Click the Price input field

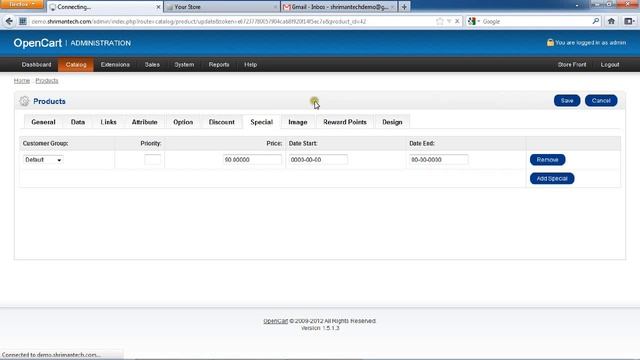tap(252, 160)
